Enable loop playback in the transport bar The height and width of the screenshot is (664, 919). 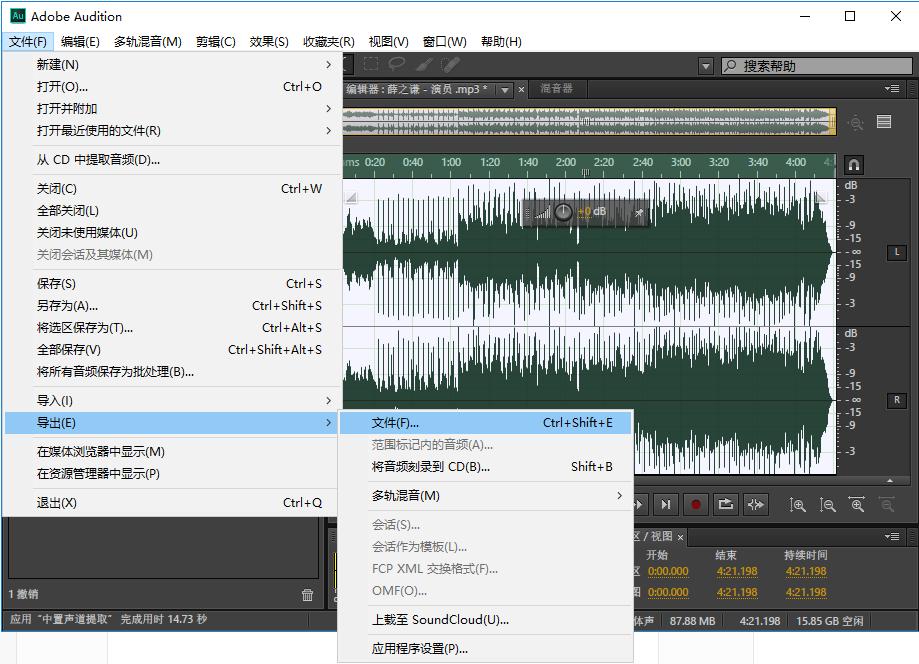[x=725, y=505]
